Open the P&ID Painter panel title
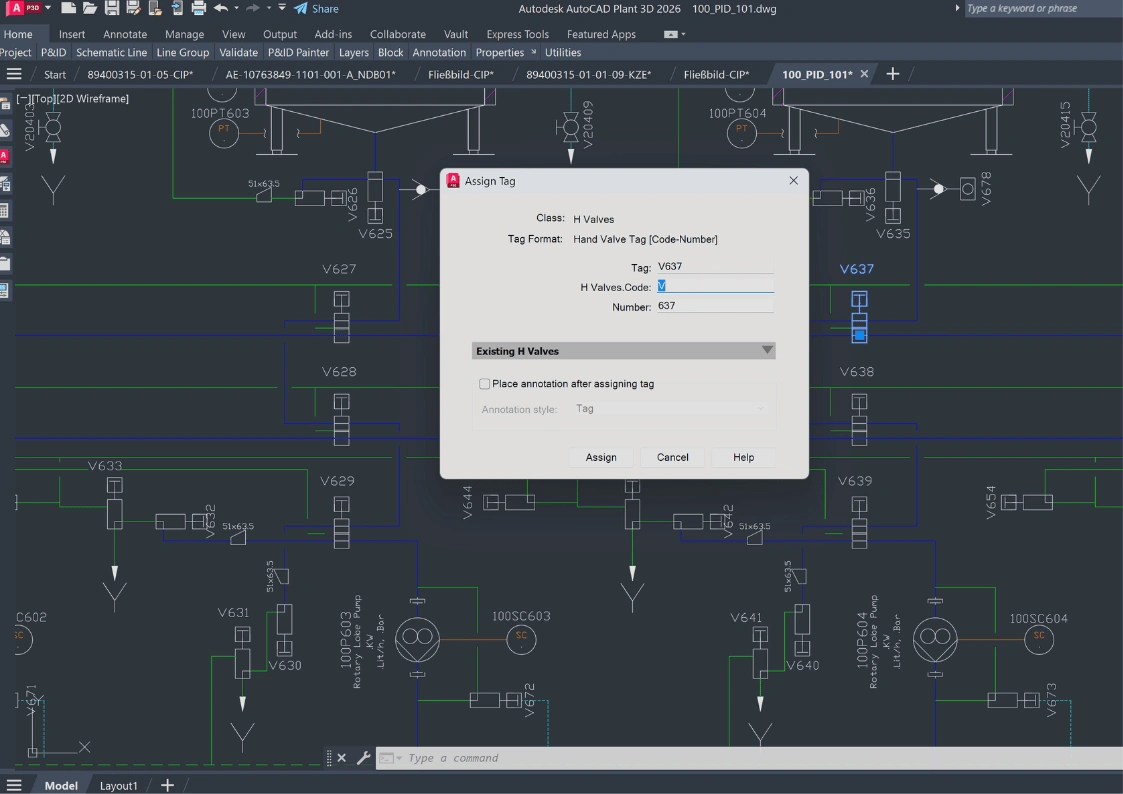This screenshot has height=794, width=1123. point(298,52)
